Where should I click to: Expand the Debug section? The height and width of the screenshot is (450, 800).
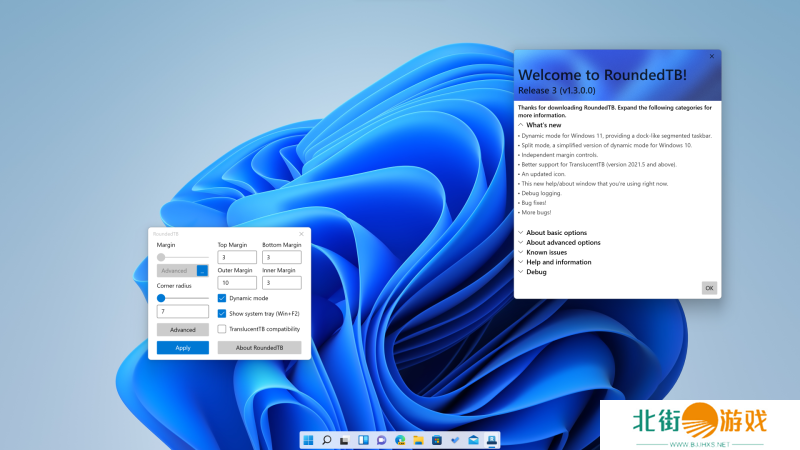(521, 272)
